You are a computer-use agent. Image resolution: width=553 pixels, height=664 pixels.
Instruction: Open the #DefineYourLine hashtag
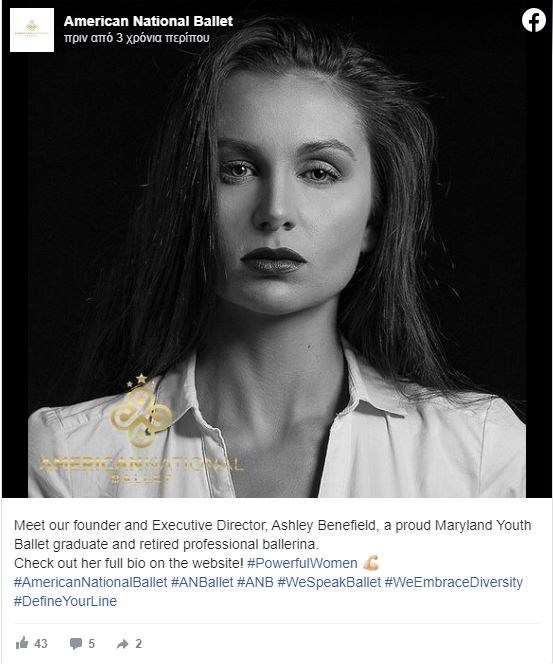[x=65, y=601]
